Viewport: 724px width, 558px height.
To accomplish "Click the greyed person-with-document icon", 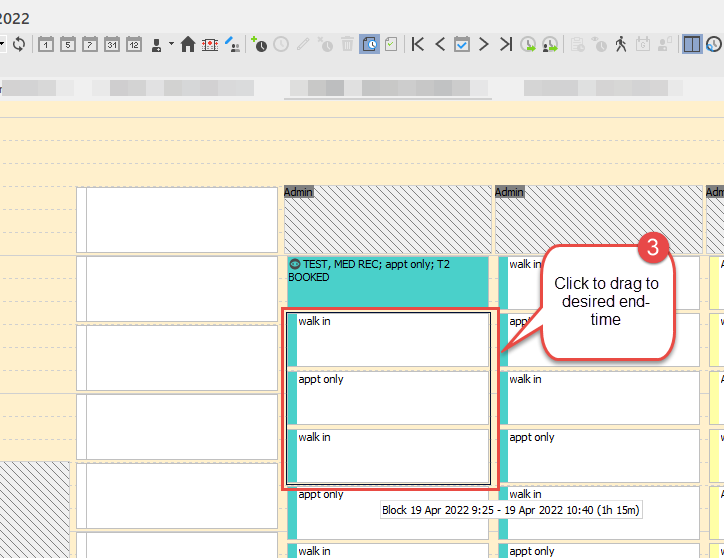I will point(665,44).
